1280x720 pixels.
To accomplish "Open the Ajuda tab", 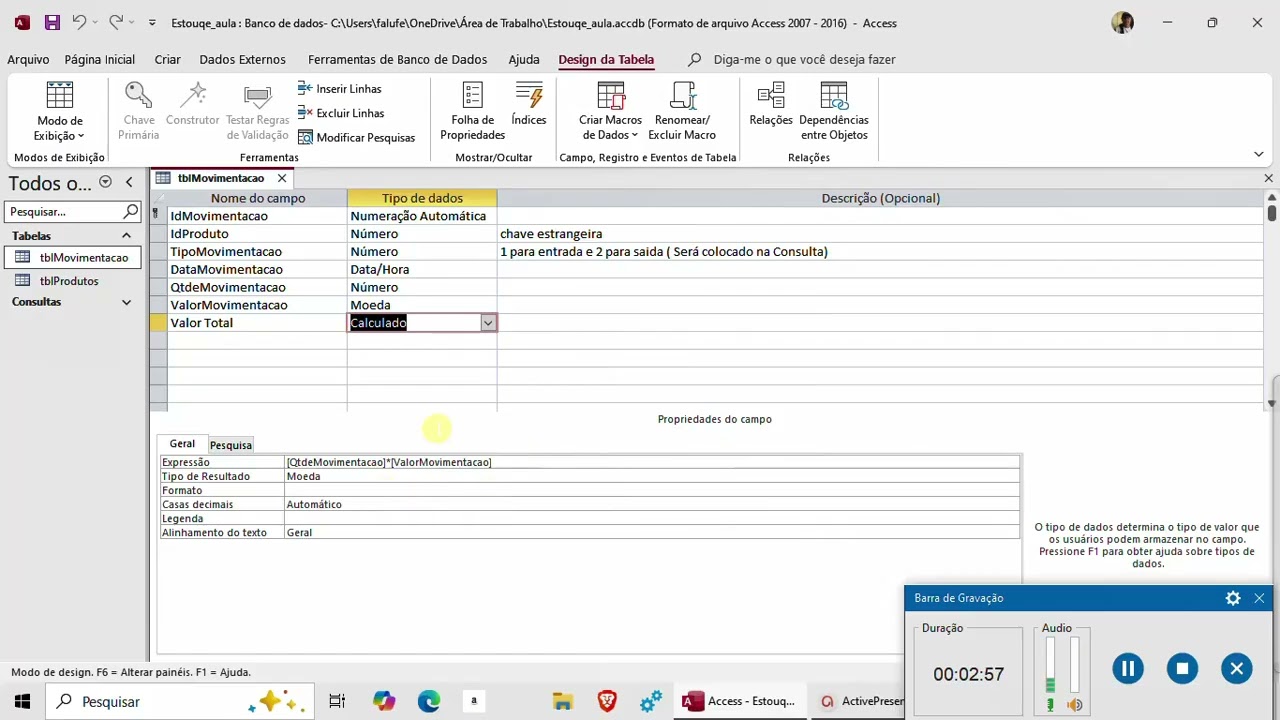I will click(523, 59).
